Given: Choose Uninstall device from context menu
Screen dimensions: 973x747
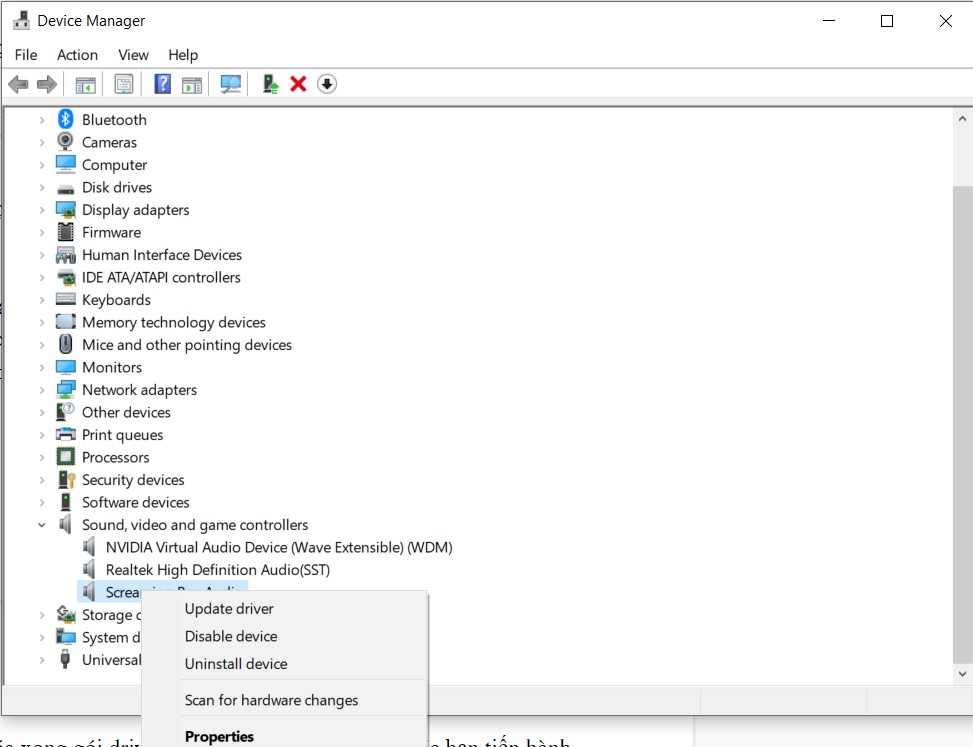Looking at the screenshot, I should [x=236, y=664].
